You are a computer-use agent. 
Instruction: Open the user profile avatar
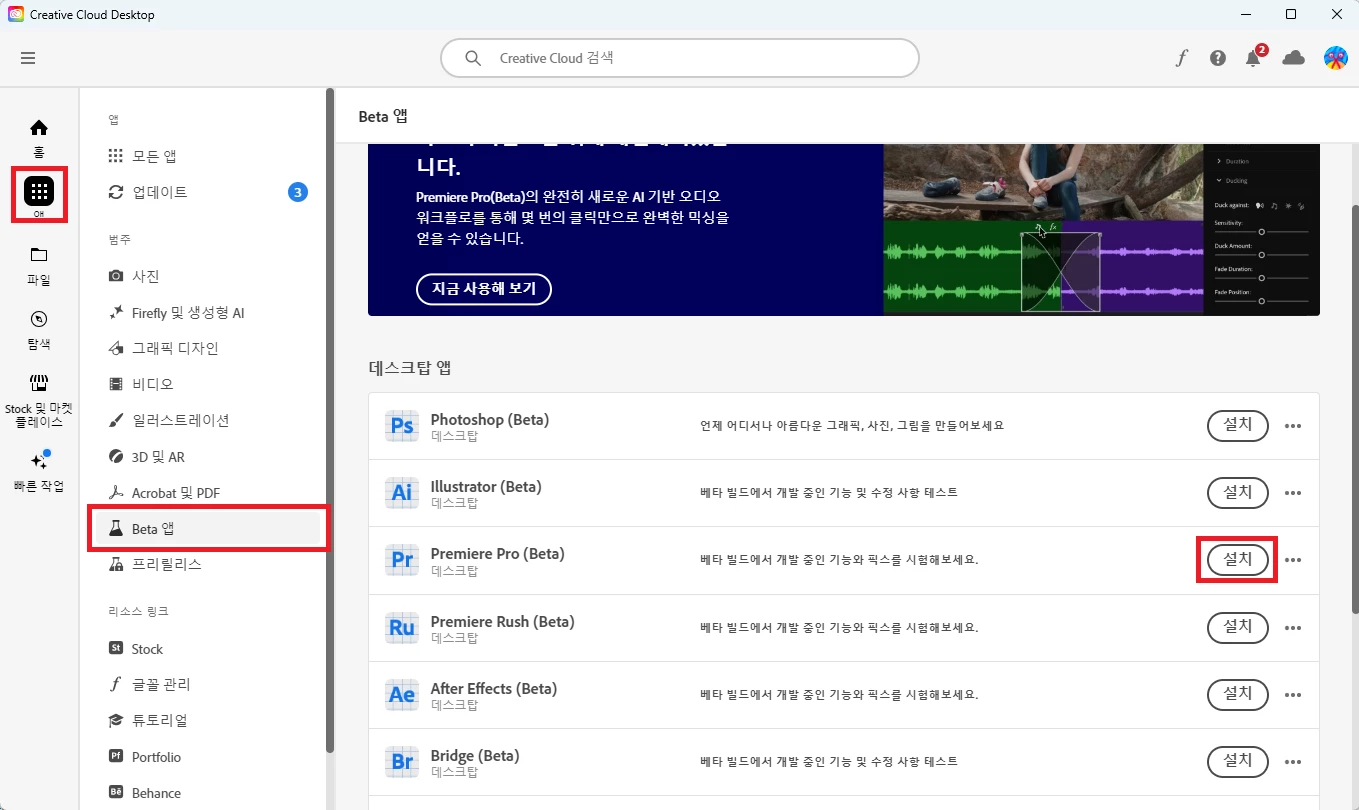1335,58
